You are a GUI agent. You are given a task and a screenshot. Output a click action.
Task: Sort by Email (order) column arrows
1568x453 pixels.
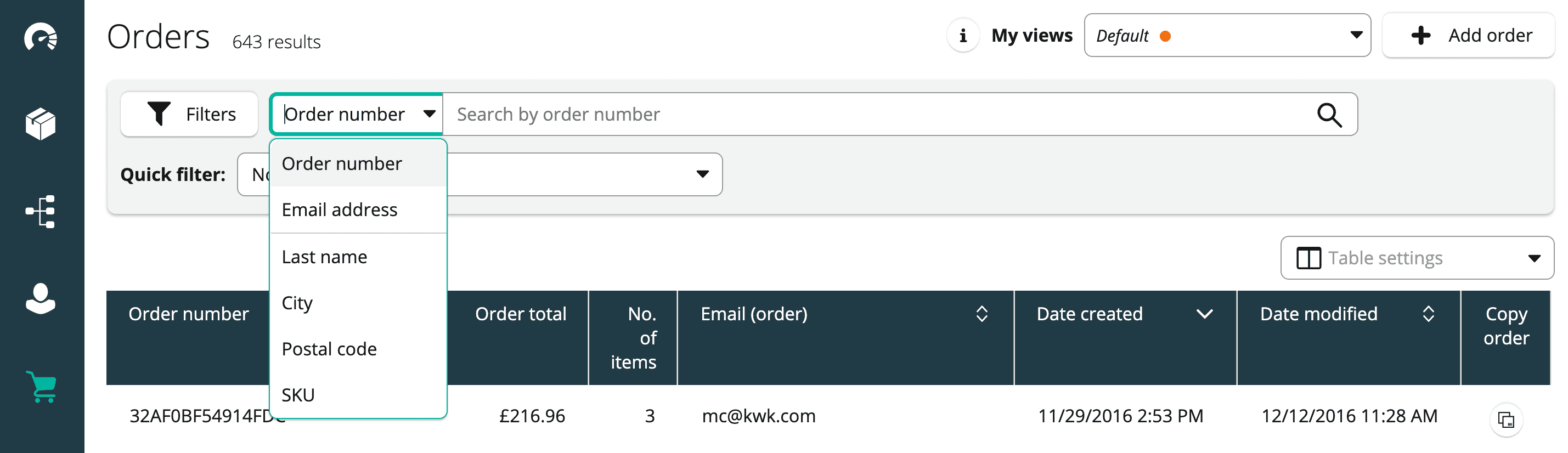click(x=981, y=314)
